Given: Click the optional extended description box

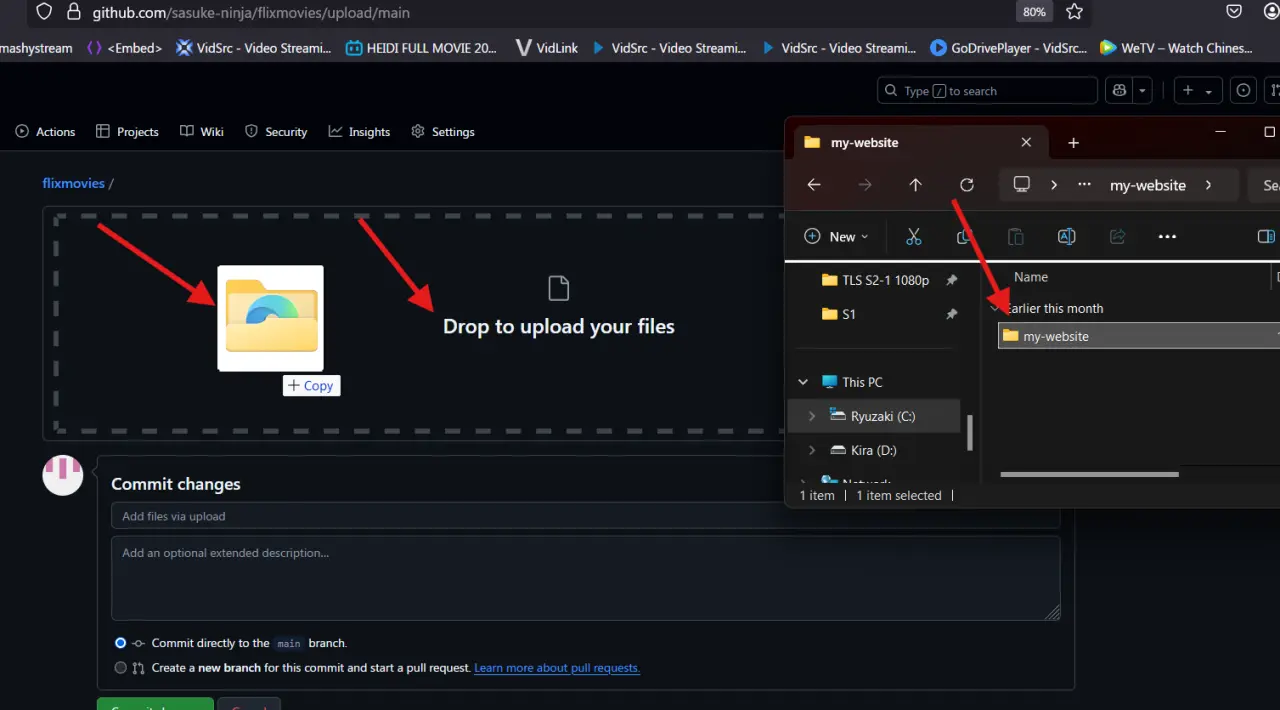Looking at the screenshot, I should click(585, 578).
